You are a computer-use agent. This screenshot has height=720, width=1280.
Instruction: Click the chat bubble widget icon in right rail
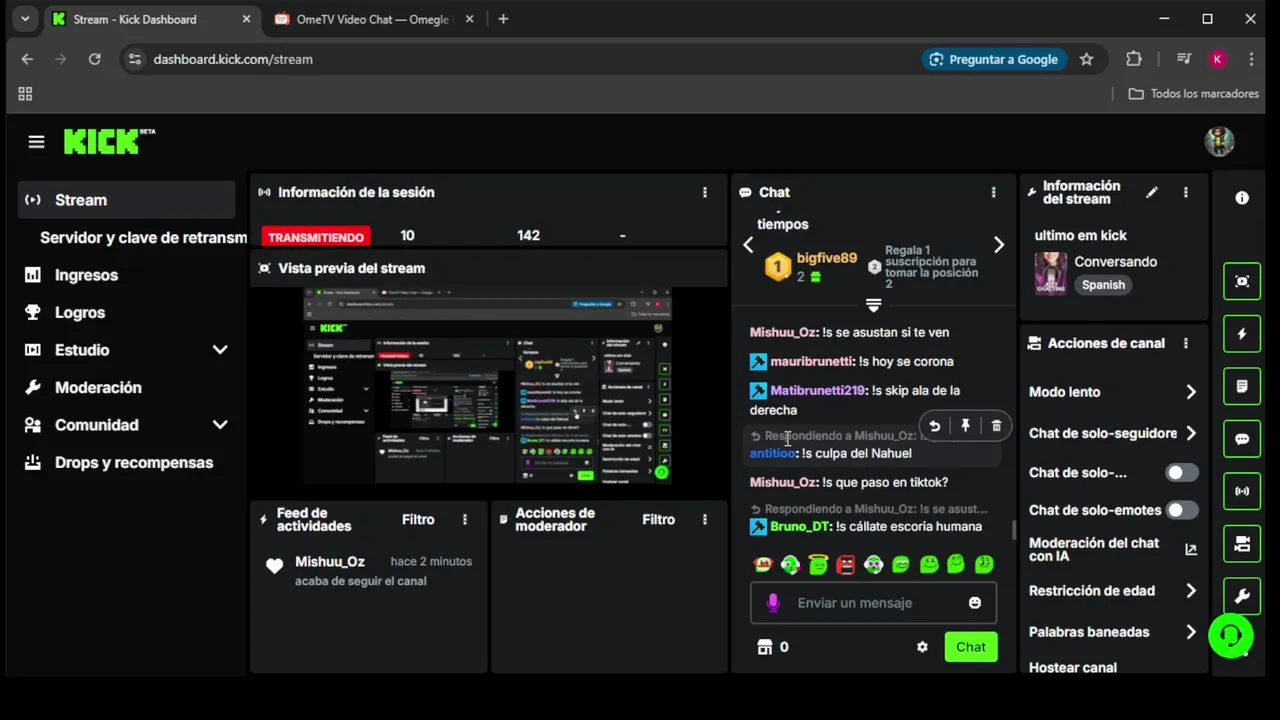(1242, 439)
